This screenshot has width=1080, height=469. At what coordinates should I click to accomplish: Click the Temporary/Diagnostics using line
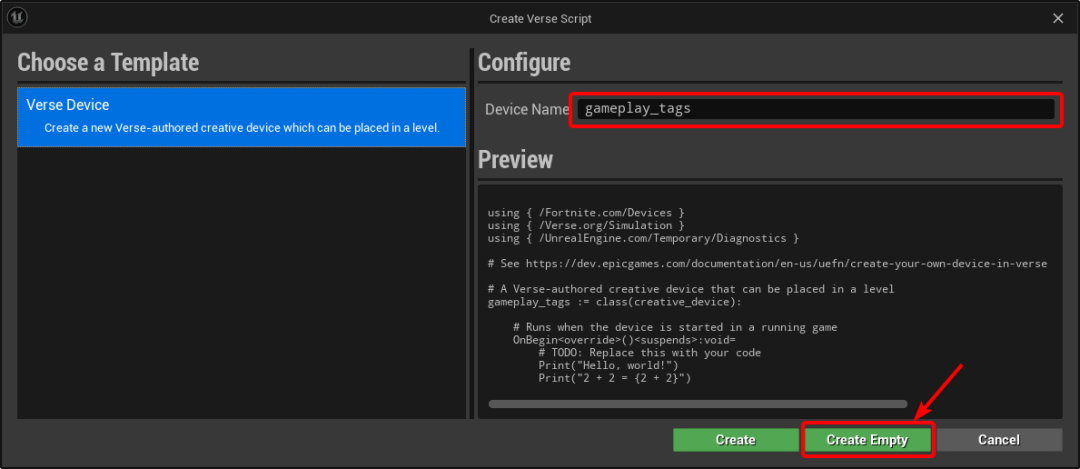[643, 238]
